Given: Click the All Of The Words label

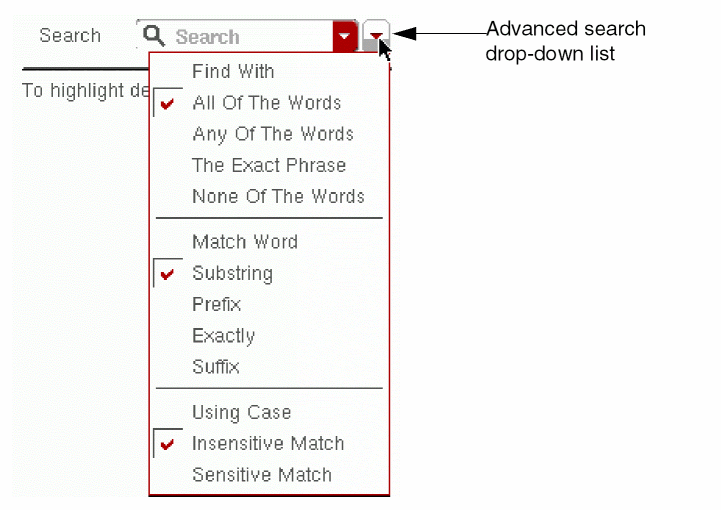Looking at the screenshot, I should [266, 103].
